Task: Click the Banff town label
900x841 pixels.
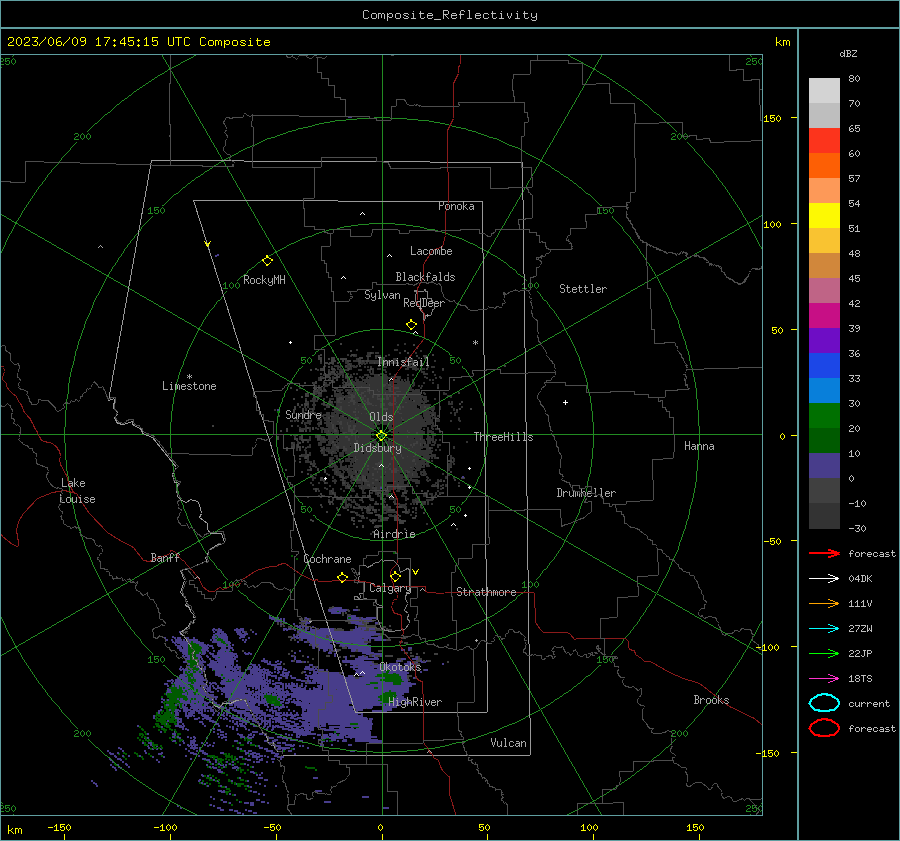Action: pos(165,557)
